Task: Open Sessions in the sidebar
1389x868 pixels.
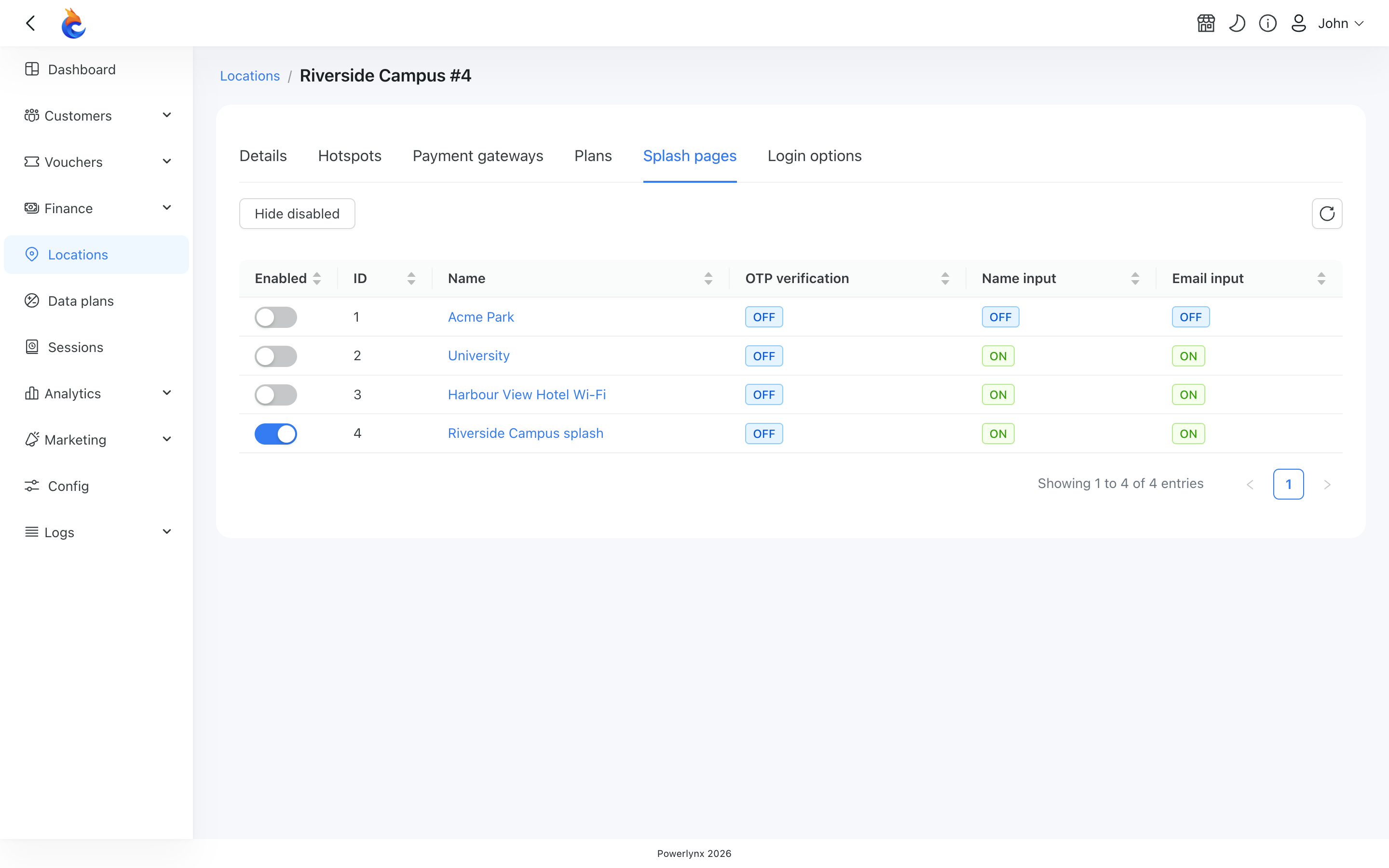Action: (x=96, y=347)
